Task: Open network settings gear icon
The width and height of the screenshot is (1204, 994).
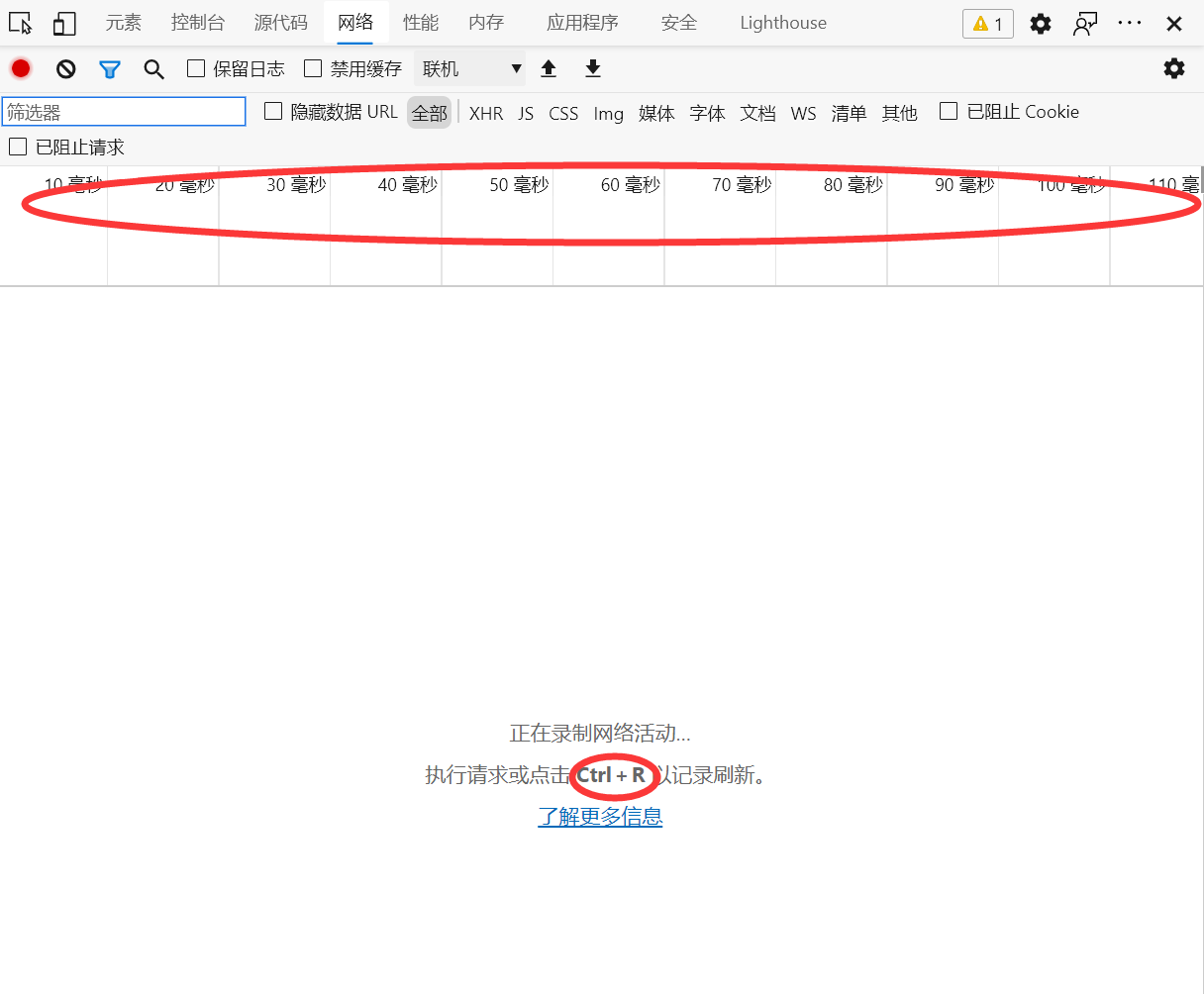Action: pos(1174,68)
